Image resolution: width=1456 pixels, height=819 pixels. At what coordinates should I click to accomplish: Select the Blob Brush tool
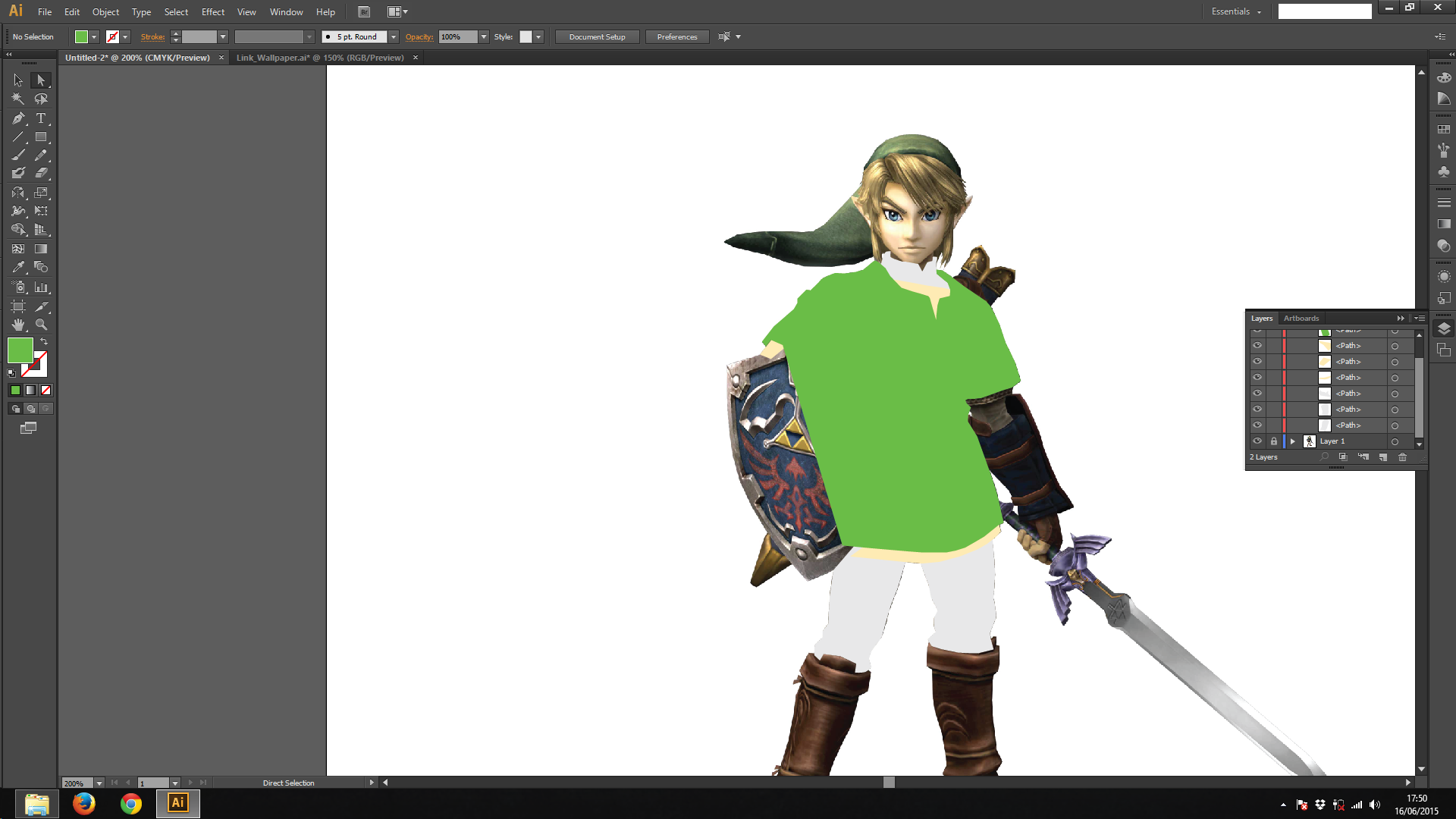coord(18,173)
